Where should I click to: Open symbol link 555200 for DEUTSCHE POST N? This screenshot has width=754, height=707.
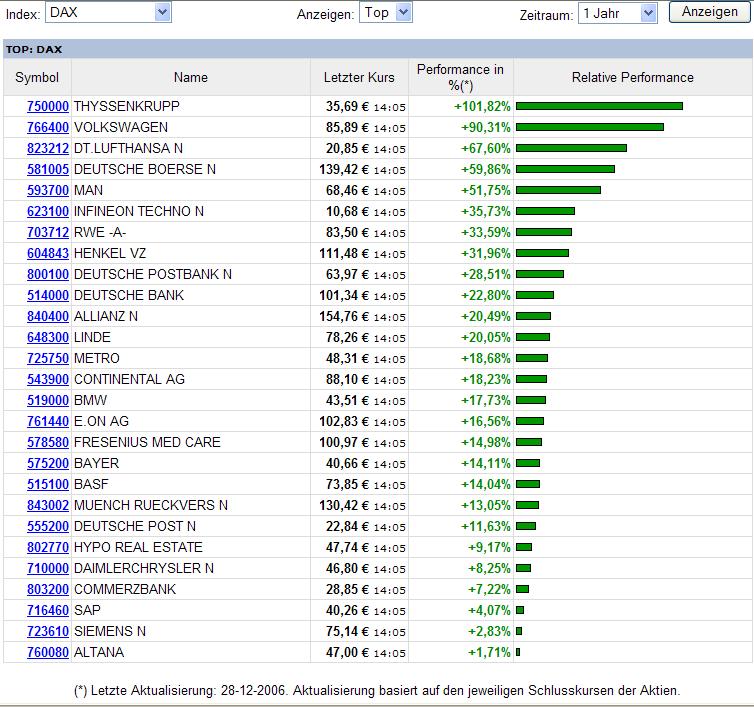pyautogui.click(x=48, y=526)
